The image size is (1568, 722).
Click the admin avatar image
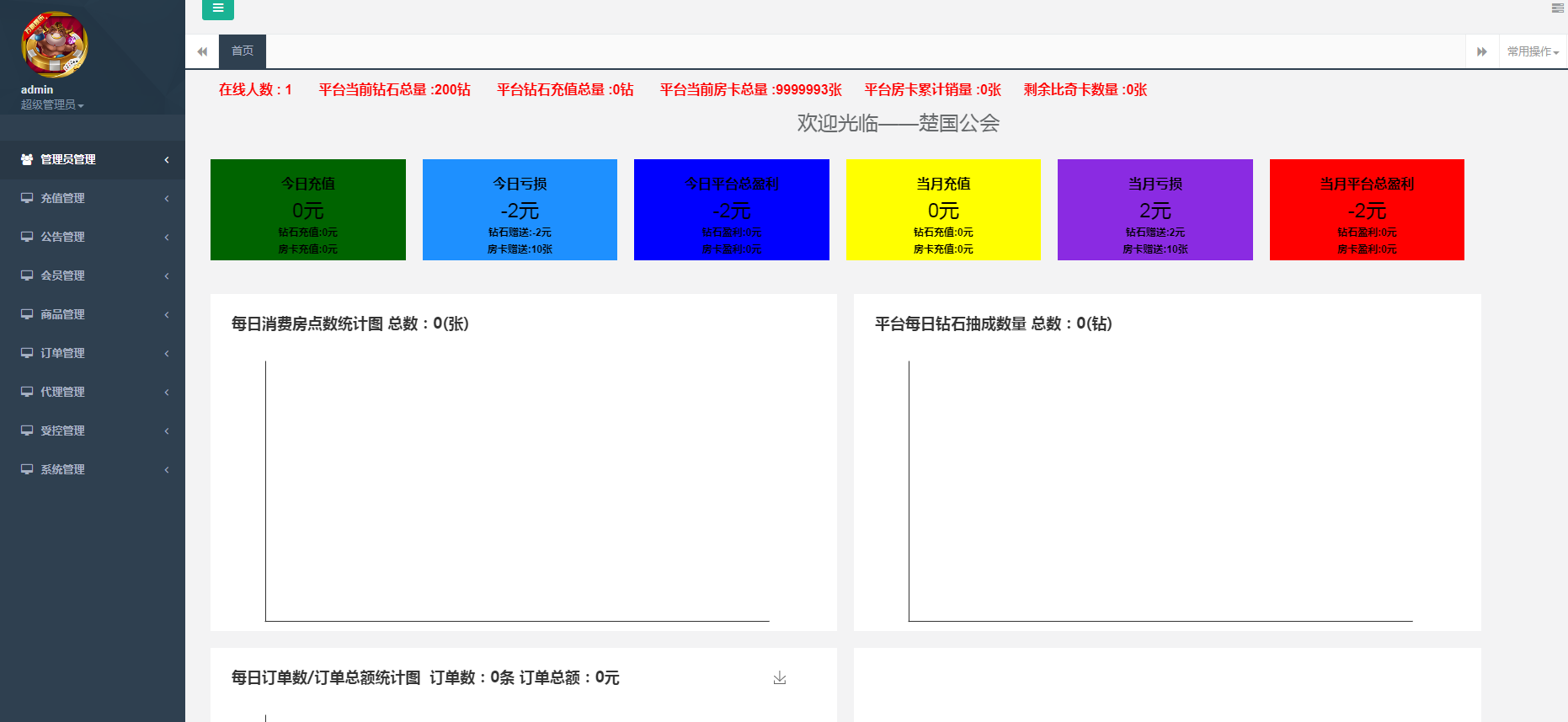[x=55, y=45]
